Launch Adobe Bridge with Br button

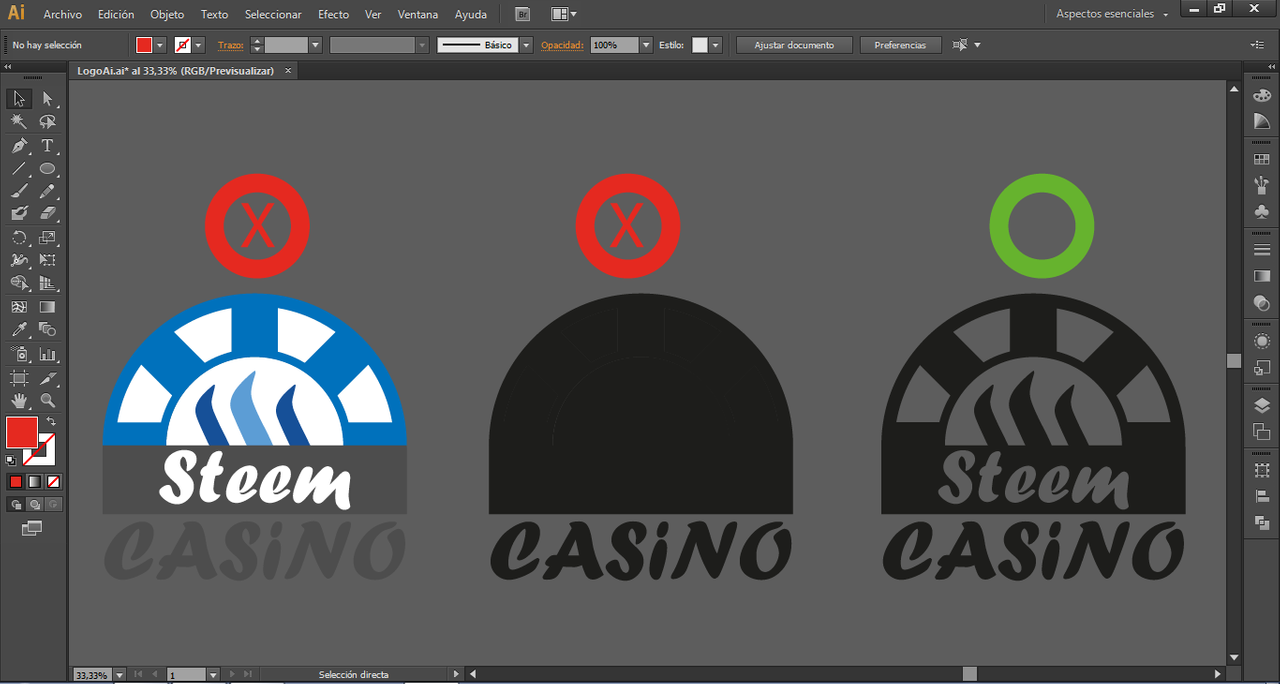pos(523,14)
